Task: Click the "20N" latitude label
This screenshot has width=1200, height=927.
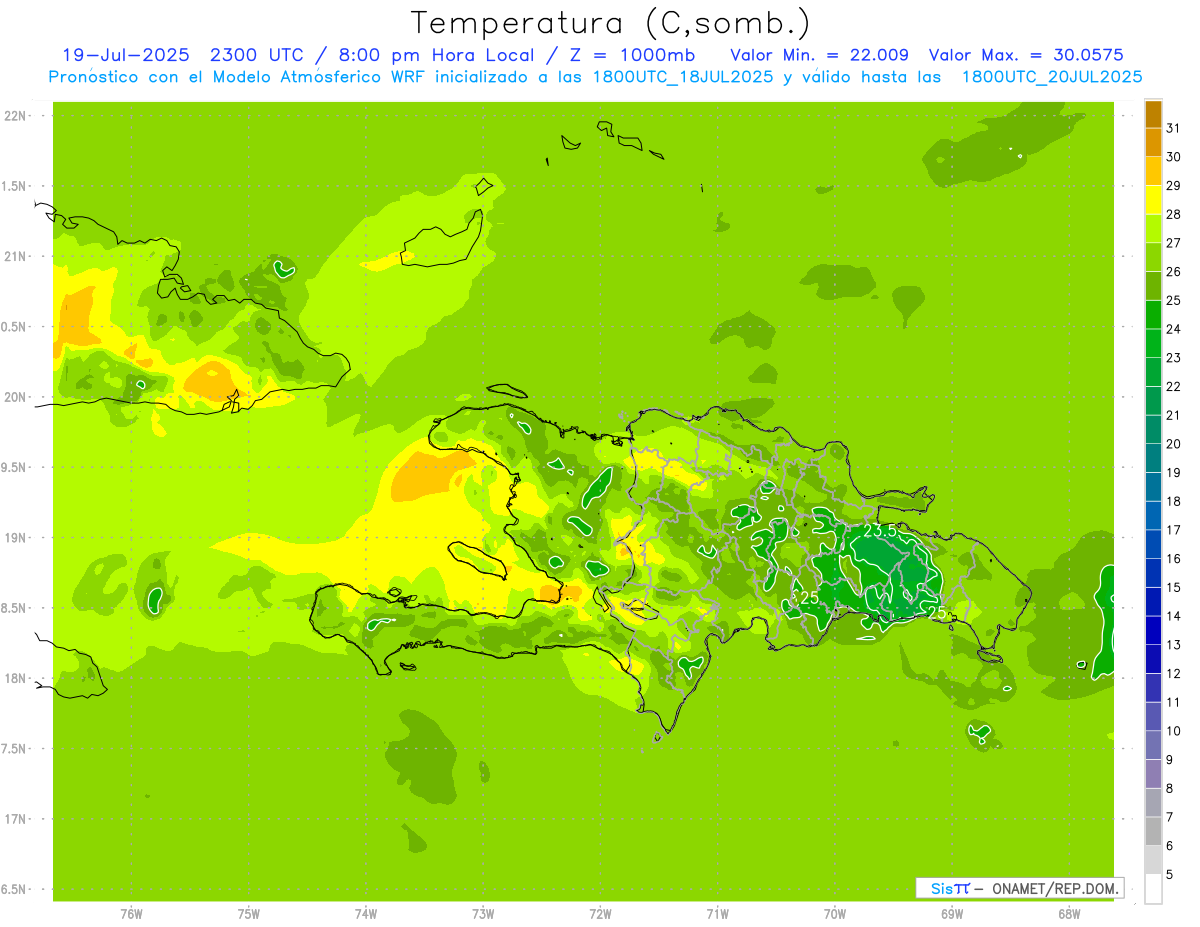Action: 15,398
